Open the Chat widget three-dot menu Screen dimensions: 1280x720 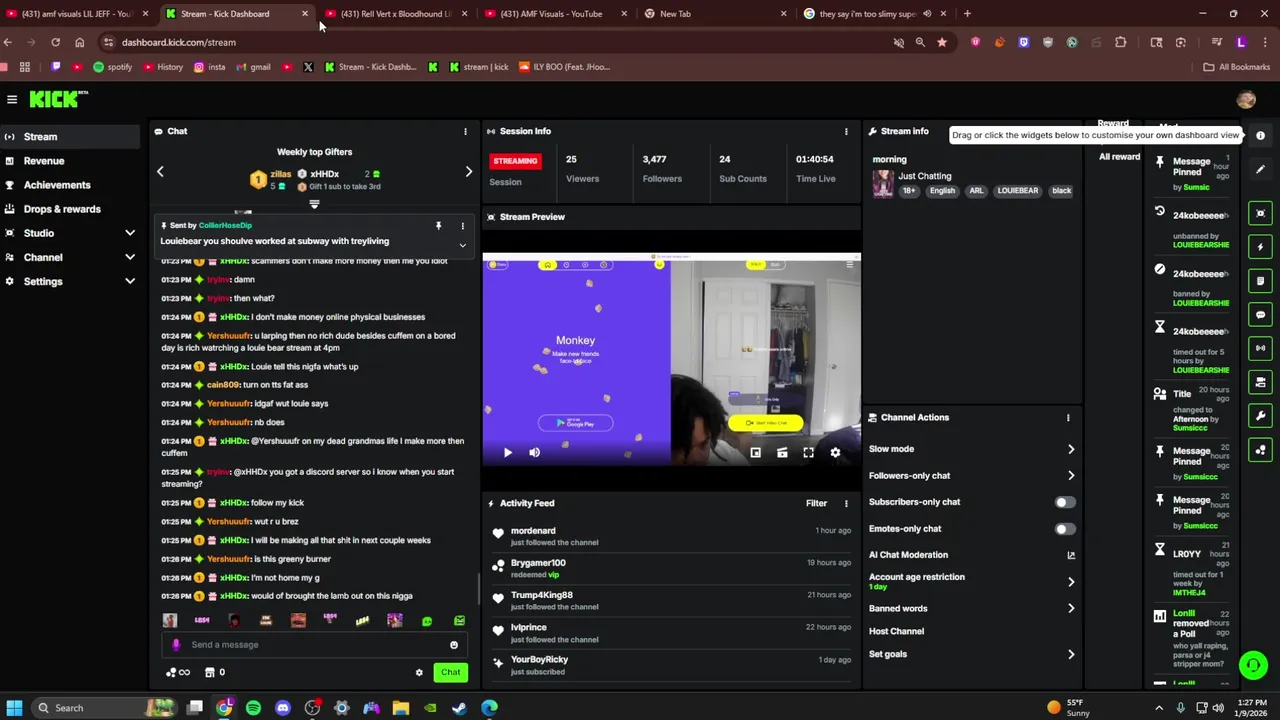[x=465, y=131]
